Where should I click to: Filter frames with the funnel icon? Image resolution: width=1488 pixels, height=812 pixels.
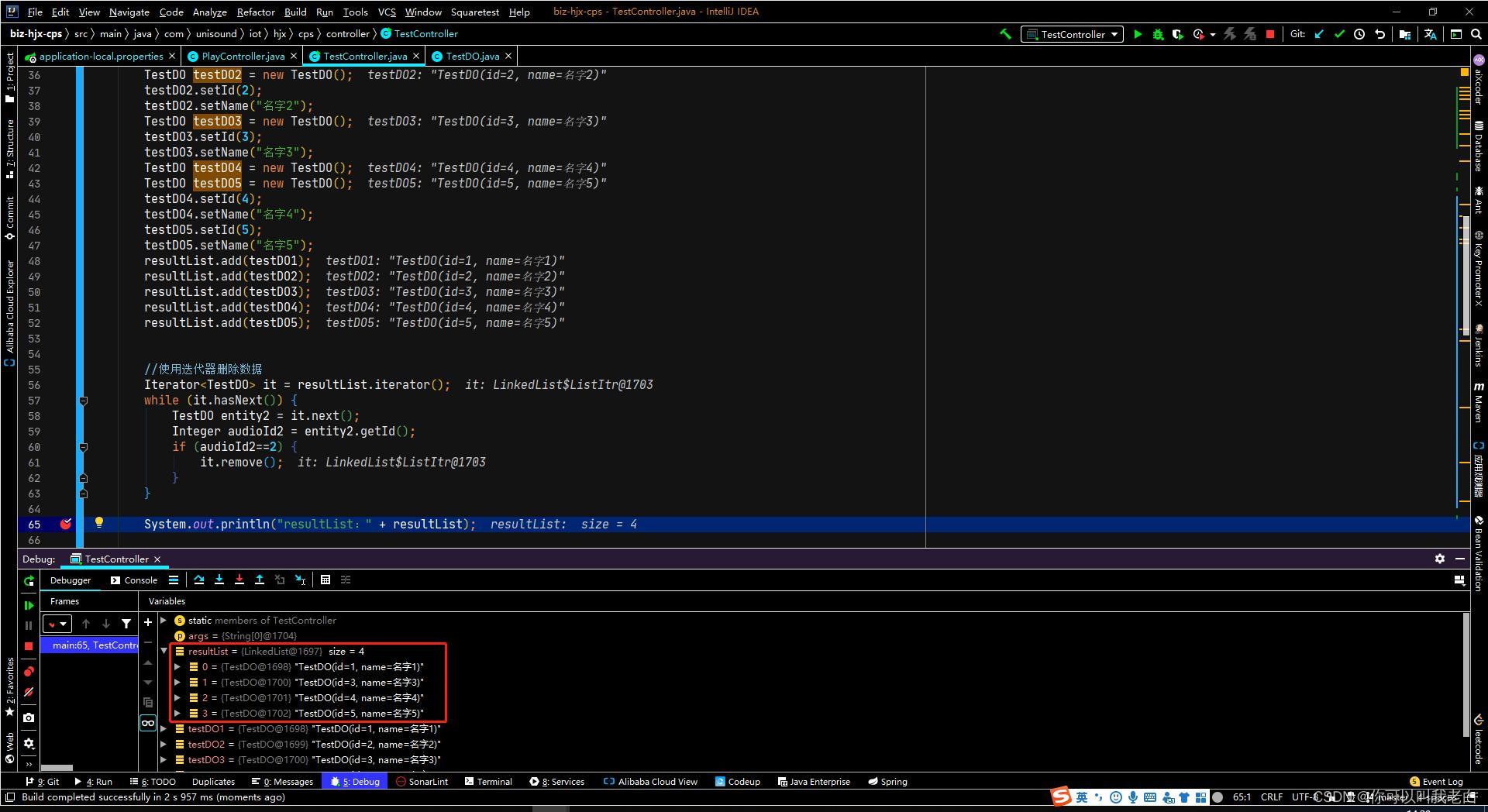click(126, 624)
